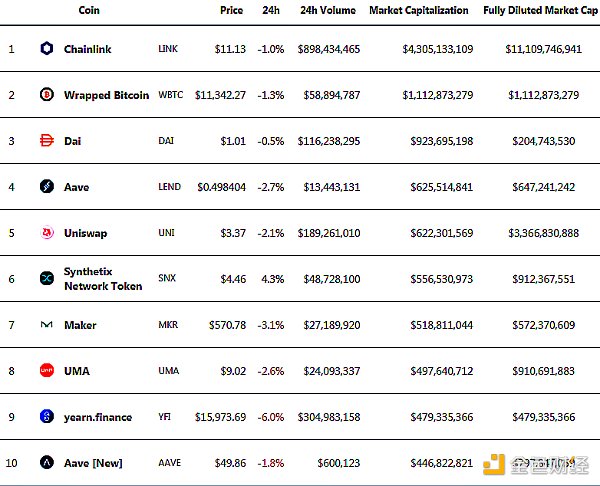
Task: Click the Aave [New] logo icon
Action: [46, 463]
